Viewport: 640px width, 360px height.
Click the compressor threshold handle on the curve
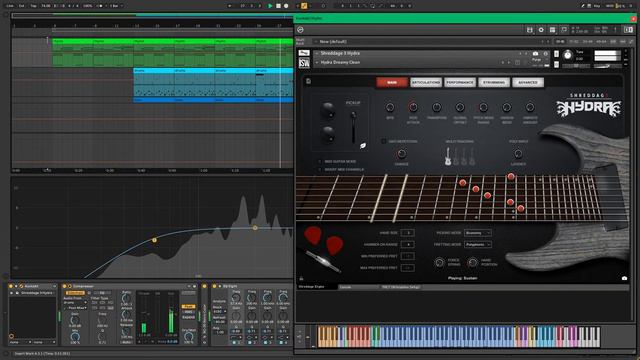pos(154,240)
